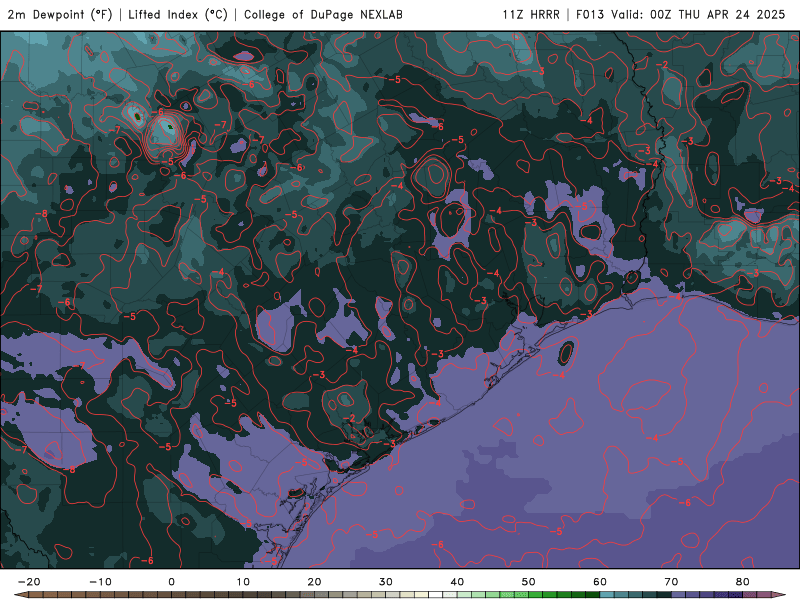Select the "Valid: 00Z THU APR 24 2025" text
800x600 pixels.
[x=698, y=14]
